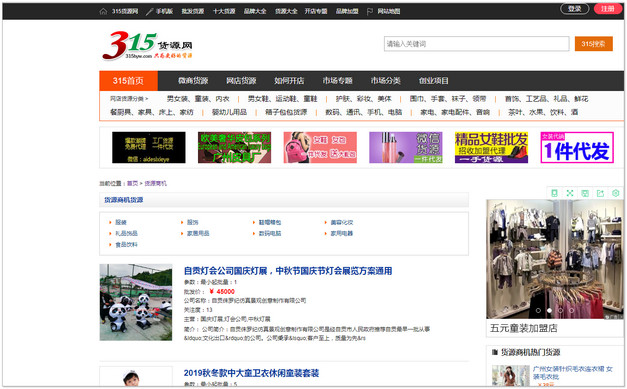Open 开店专题 top bar link
Screen dimensions: 627x389
[x=316, y=11]
